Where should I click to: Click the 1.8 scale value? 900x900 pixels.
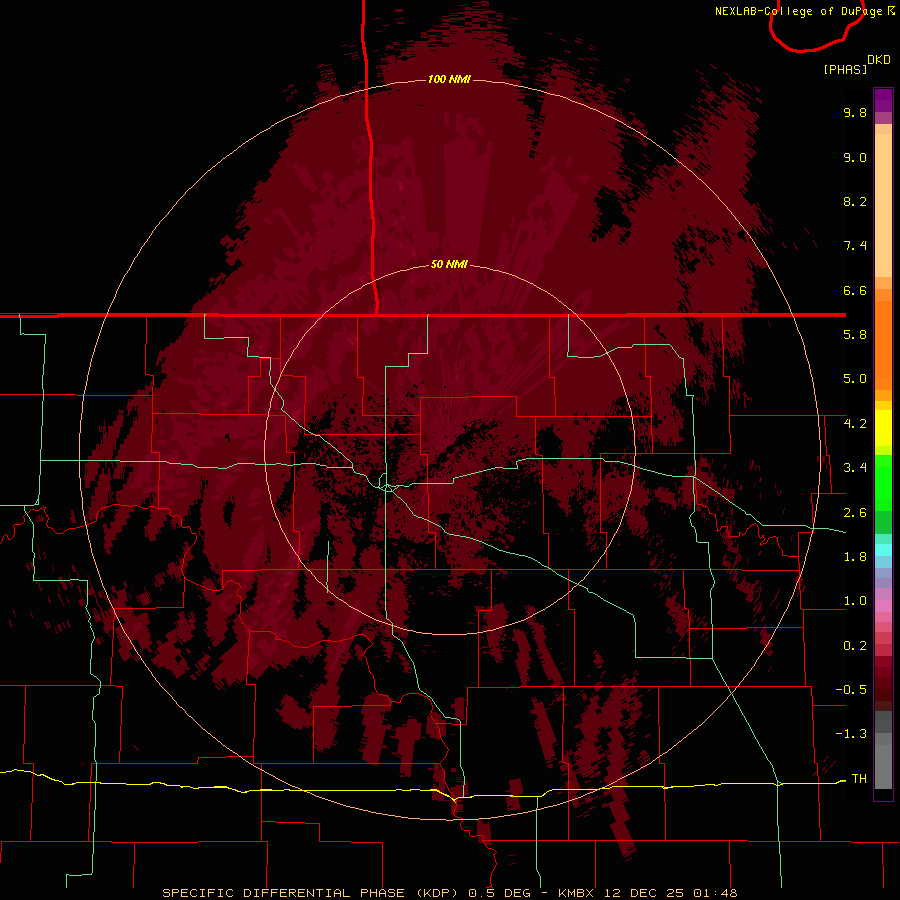pos(855,557)
